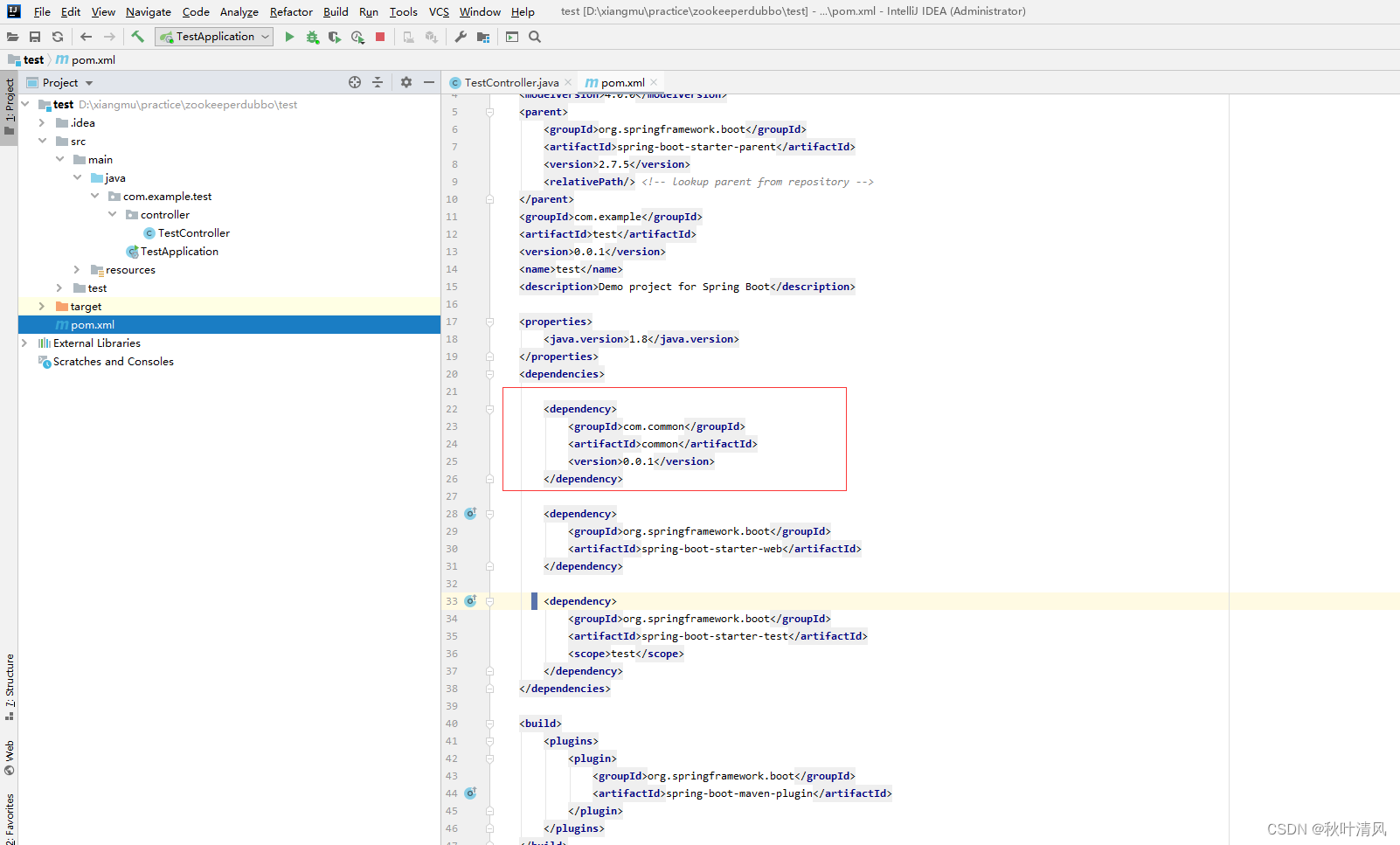The width and height of the screenshot is (1400, 845).
Task: Open Search Everywhere magnifier icon
Action: pos(535,37)
